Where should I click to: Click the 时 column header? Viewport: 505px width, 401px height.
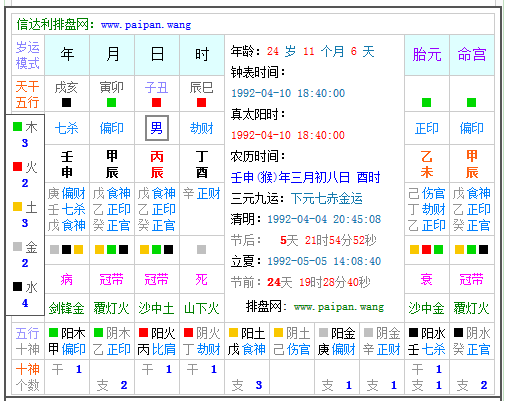(x=202, y=54)
